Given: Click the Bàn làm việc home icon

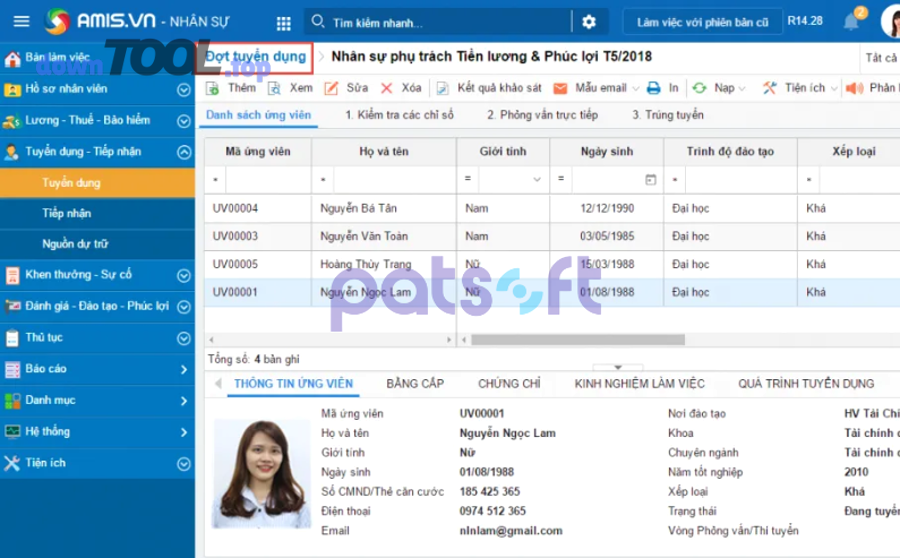Looking at the screenshot, I should [12, 59].
